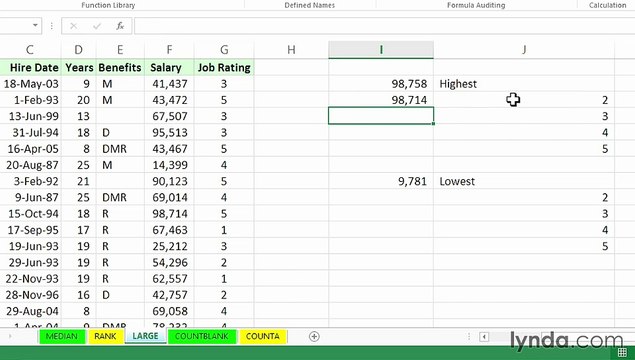
Task: Click the empty selected cell in column I
Action: pos(381,116)
